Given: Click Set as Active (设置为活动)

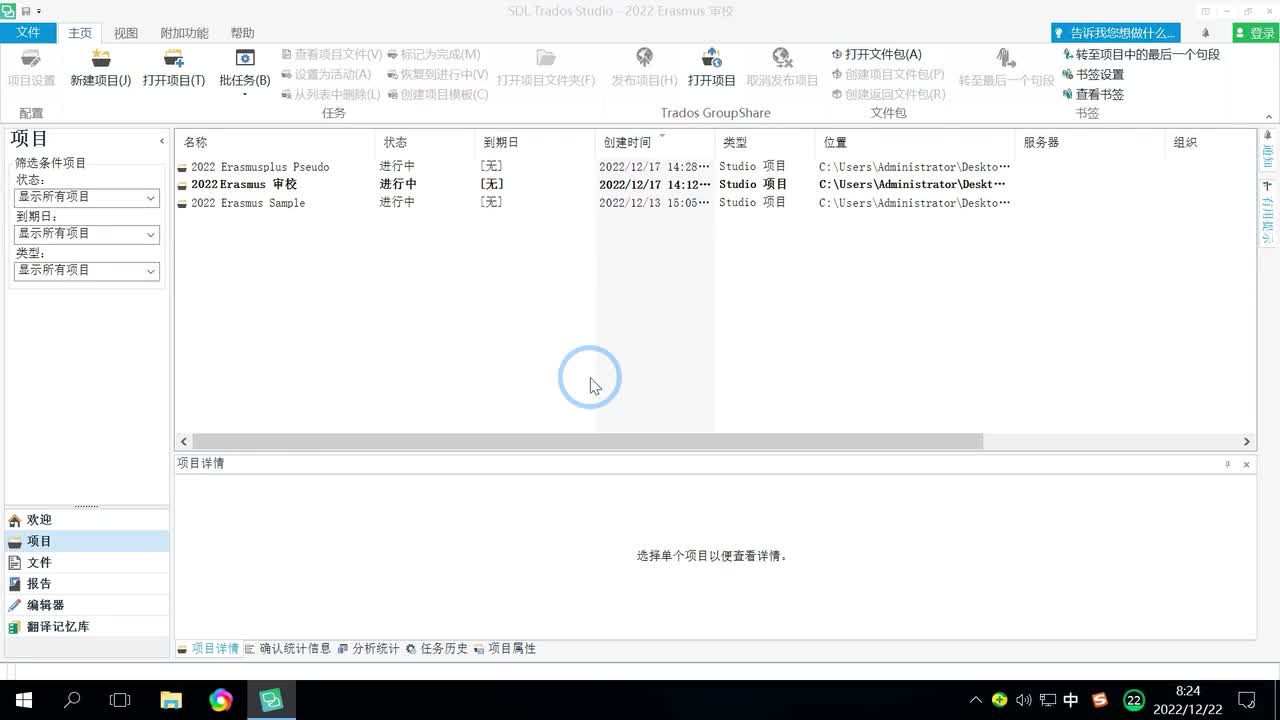Looking at the screenshot, I should click(326, 75).
